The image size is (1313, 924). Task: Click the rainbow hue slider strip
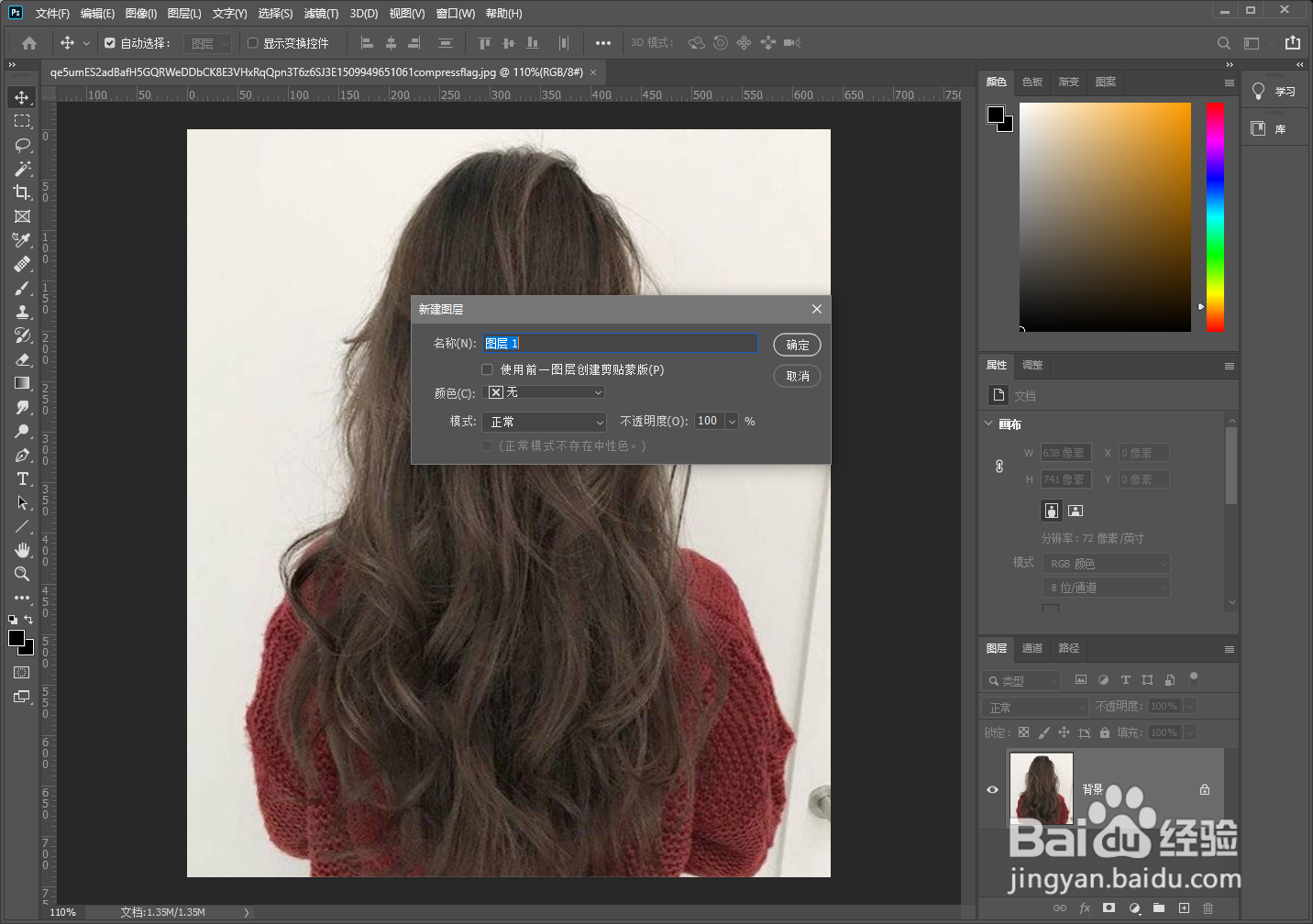pyautogui.click(x=1215, y=216)
